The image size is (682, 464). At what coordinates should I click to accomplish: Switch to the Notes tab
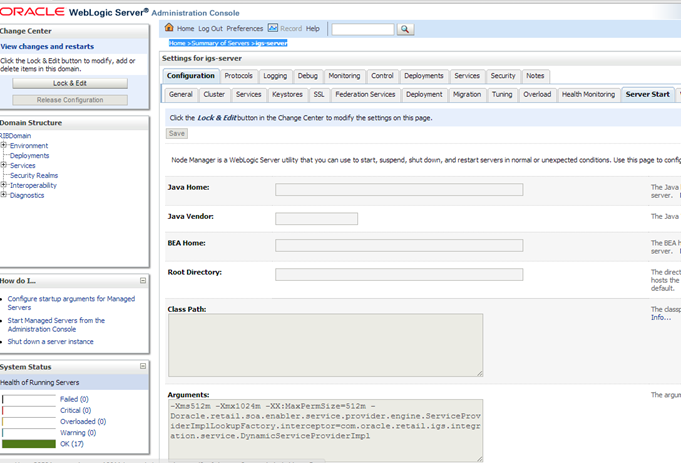point(535,76)
